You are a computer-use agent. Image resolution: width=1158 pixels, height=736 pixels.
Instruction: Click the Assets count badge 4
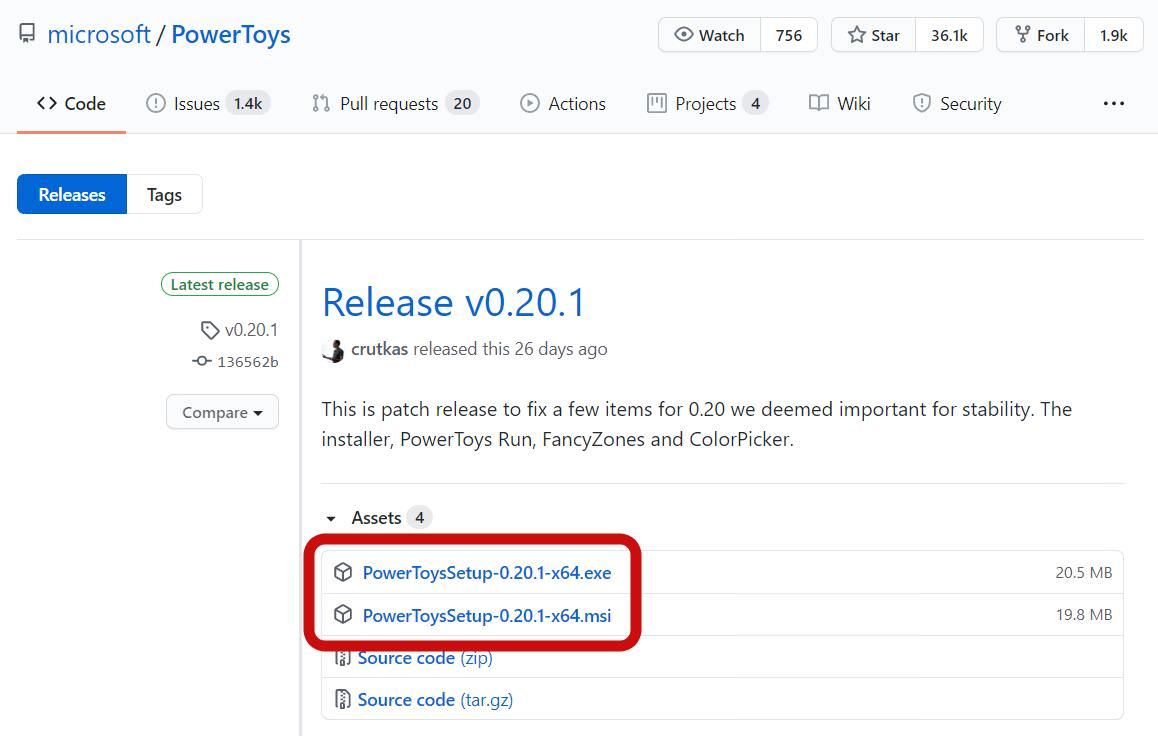419,517
